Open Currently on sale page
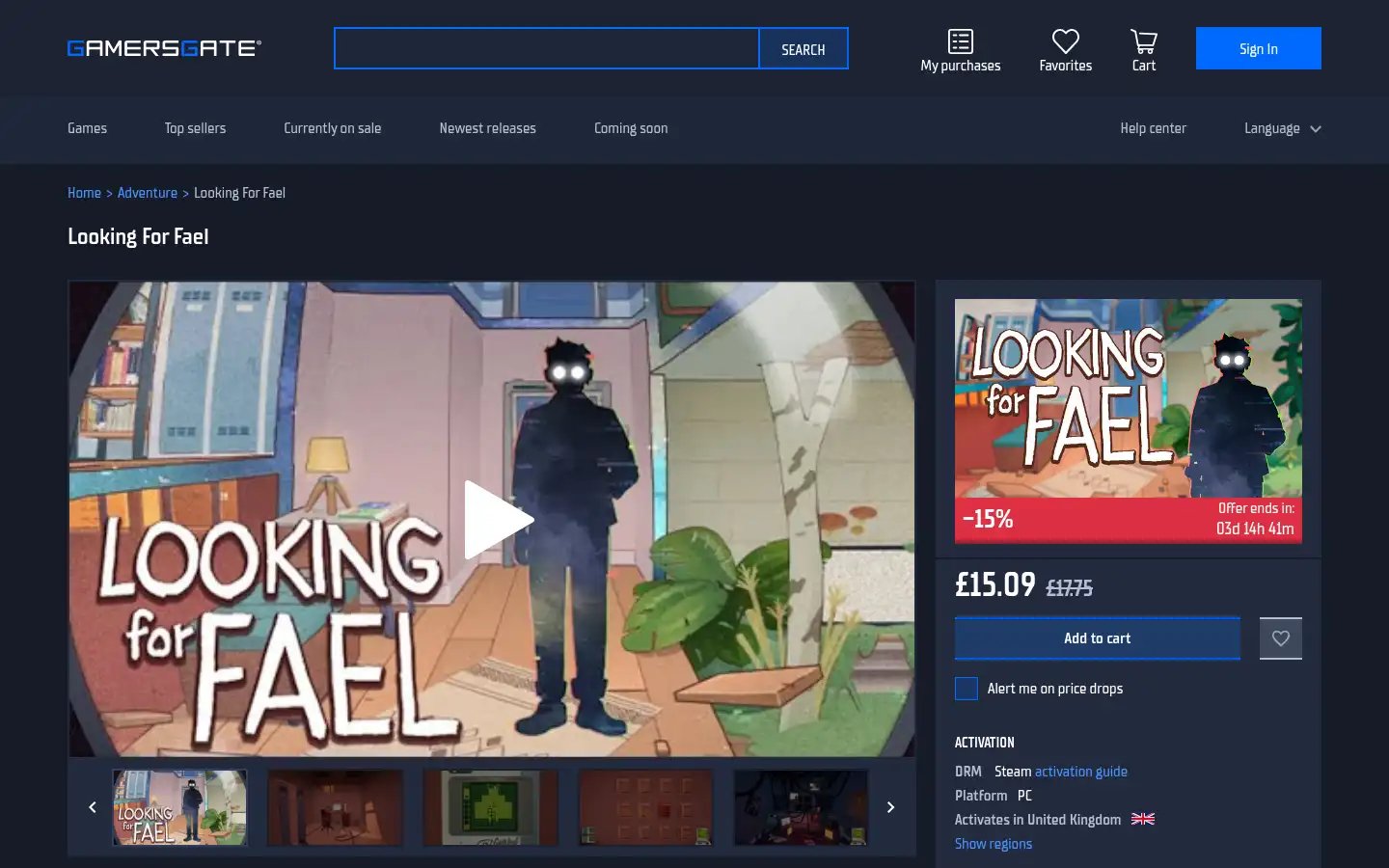 click(x=332, y=128)
